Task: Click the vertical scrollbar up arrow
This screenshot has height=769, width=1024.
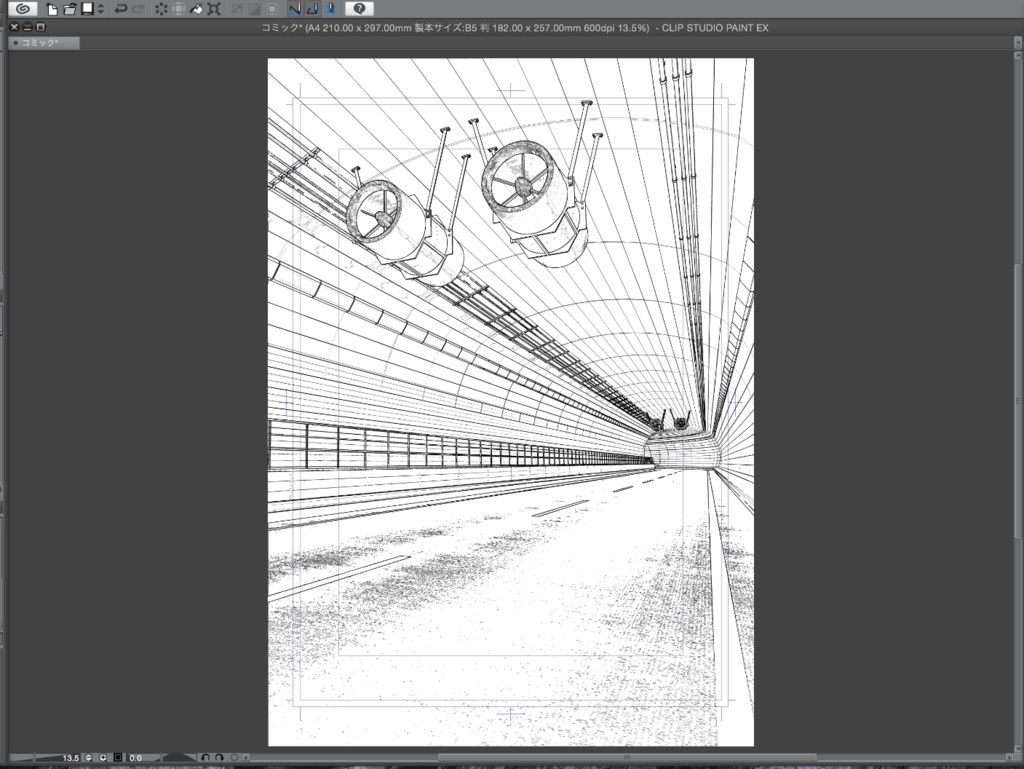Action: [x=1018, y=55]
